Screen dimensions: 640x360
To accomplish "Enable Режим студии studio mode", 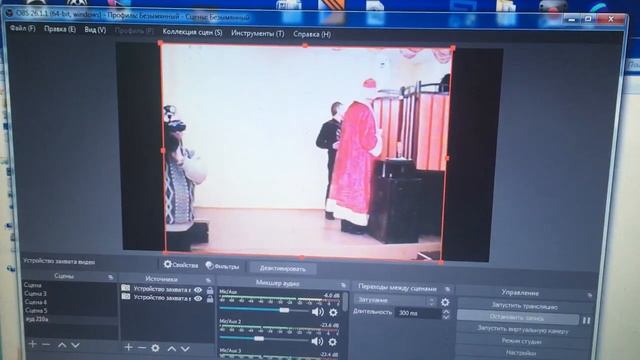I will [522, 341].
